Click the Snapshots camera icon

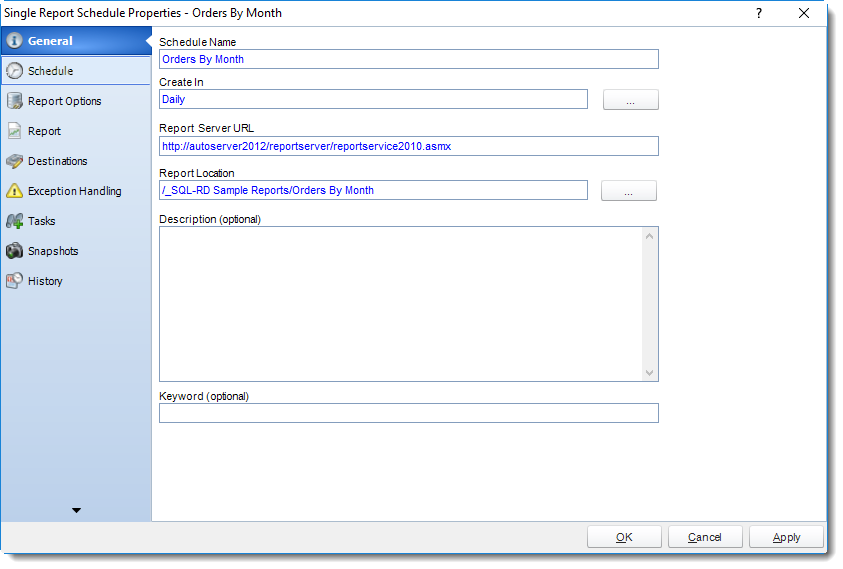coord(15,251)
